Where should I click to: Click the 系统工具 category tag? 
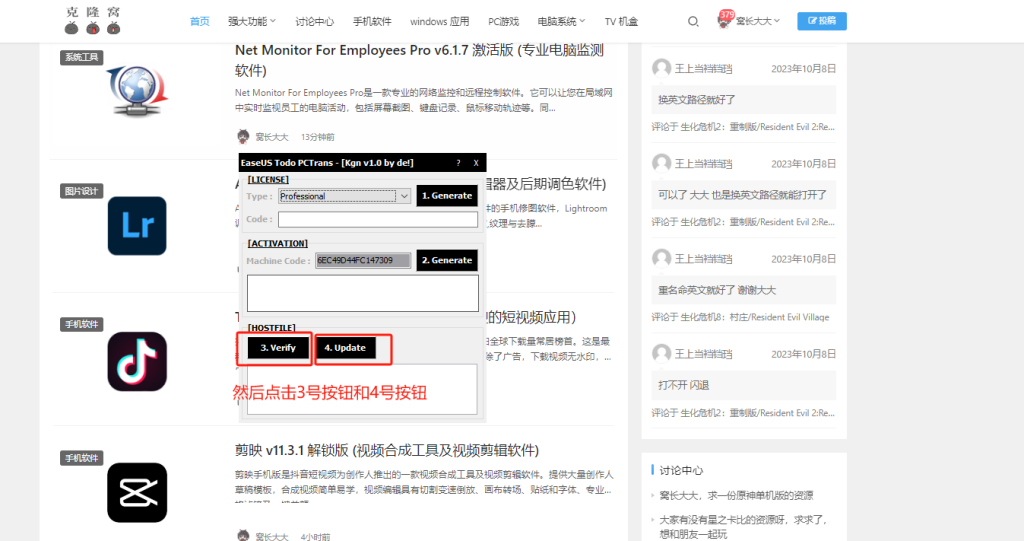(x=82, y=57)
